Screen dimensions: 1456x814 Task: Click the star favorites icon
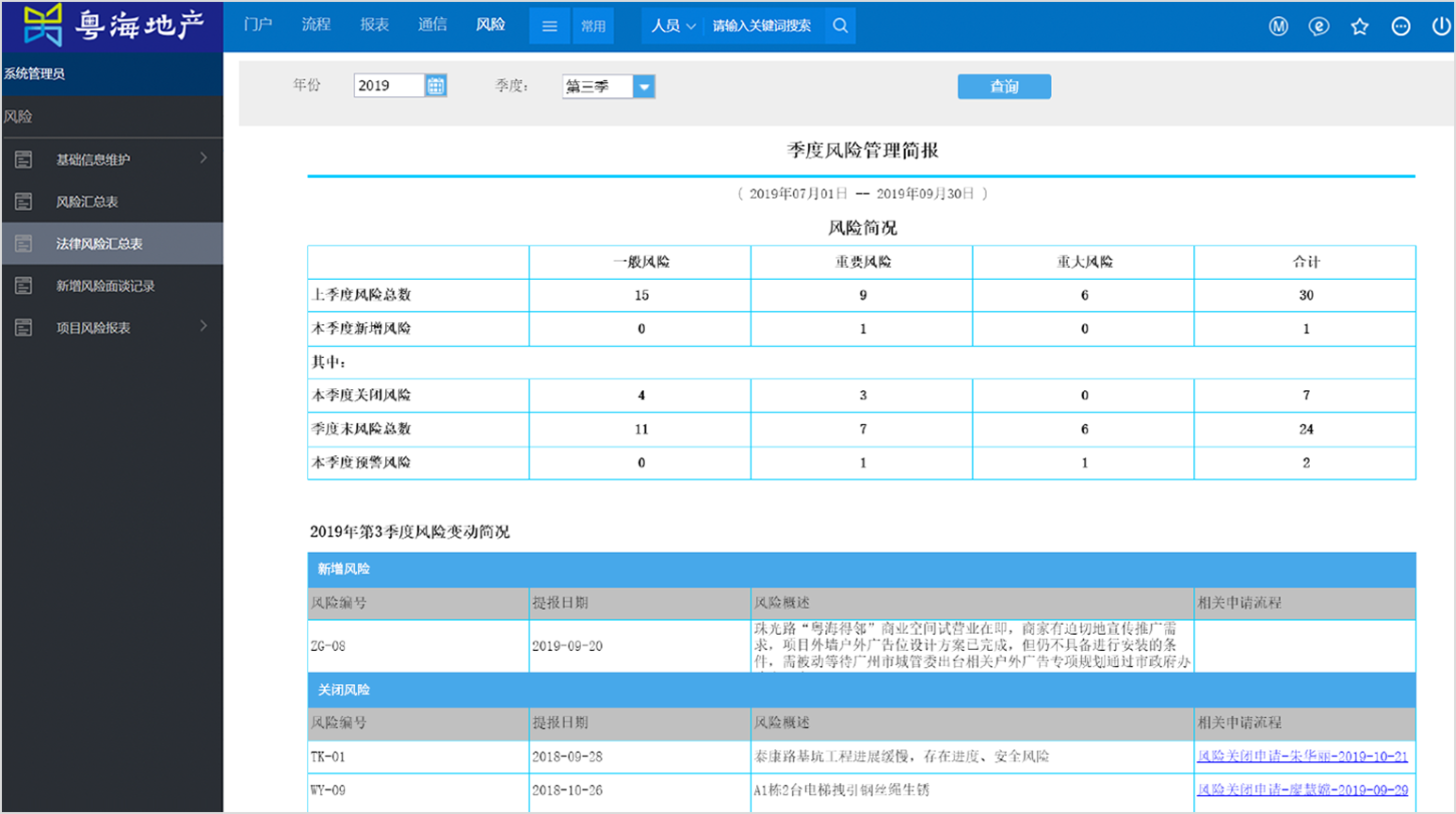tap(1359, 26)
